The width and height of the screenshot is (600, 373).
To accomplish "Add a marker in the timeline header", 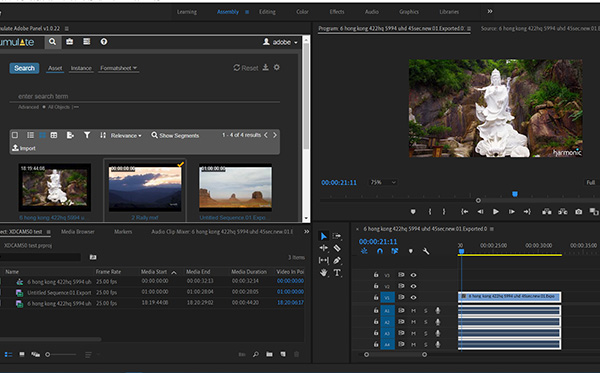I will click(411, 251).
